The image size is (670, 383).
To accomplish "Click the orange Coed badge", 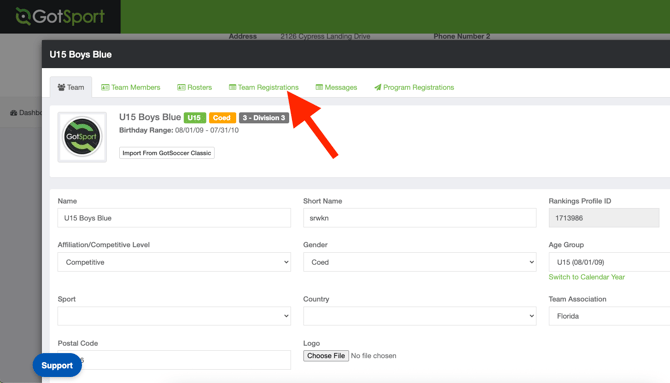I will [222, 118].
